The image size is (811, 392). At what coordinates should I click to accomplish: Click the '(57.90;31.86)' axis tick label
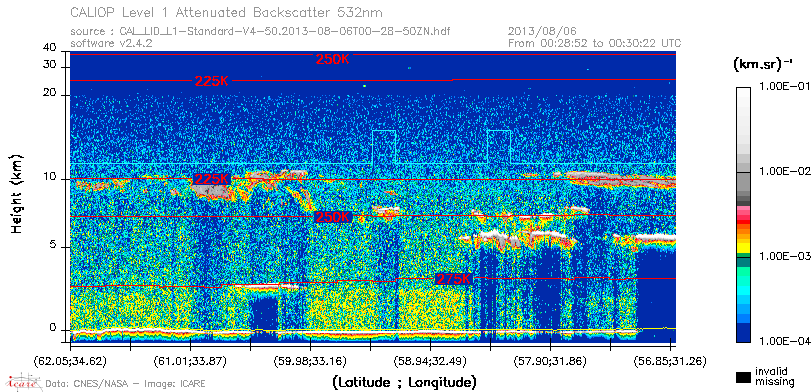point(550,360)
